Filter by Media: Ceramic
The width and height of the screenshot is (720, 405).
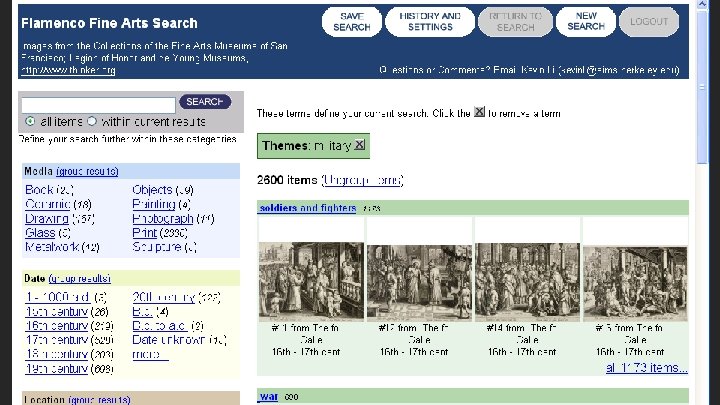coord(48,204)
